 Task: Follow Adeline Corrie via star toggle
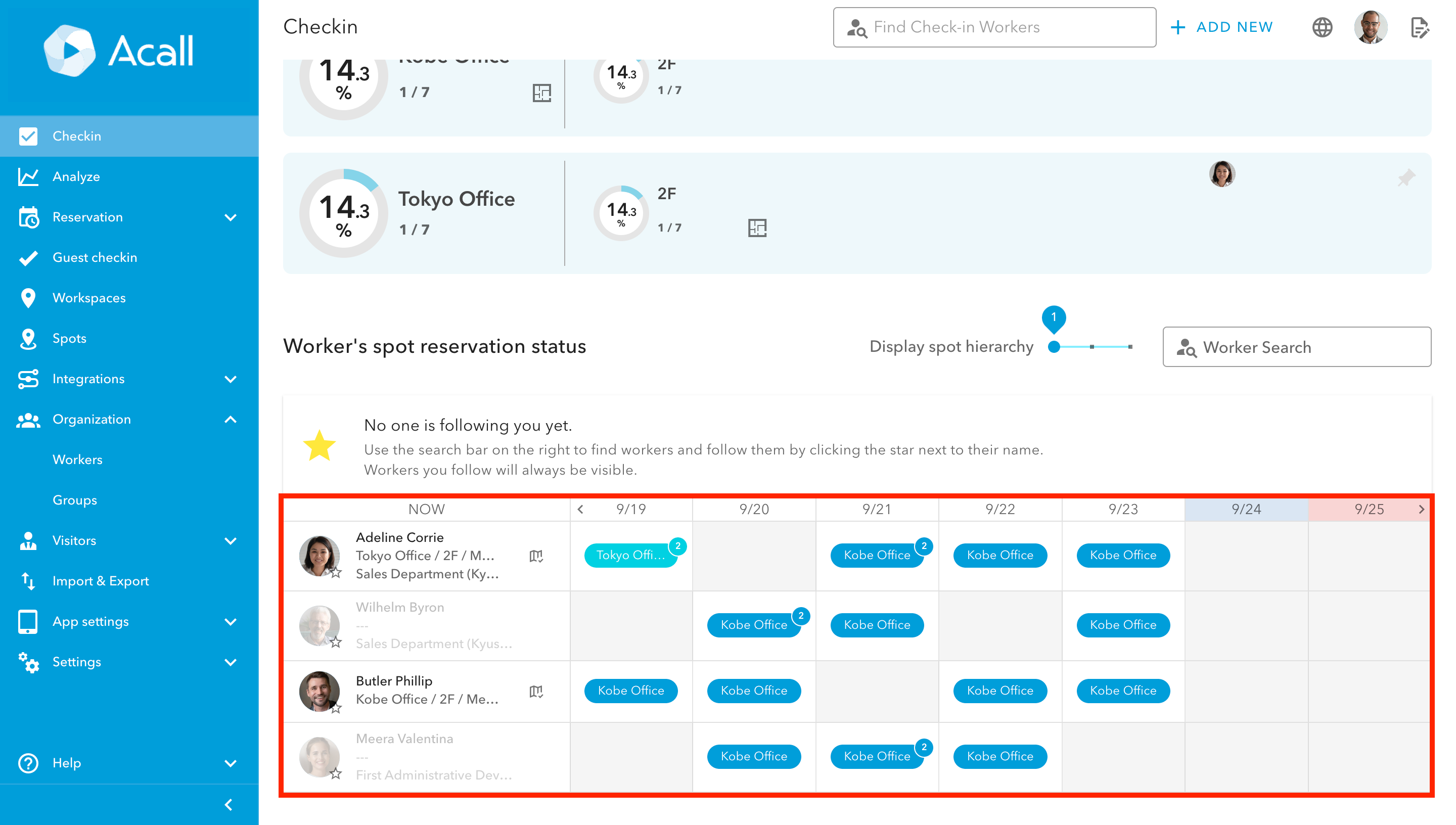(336, 573)
